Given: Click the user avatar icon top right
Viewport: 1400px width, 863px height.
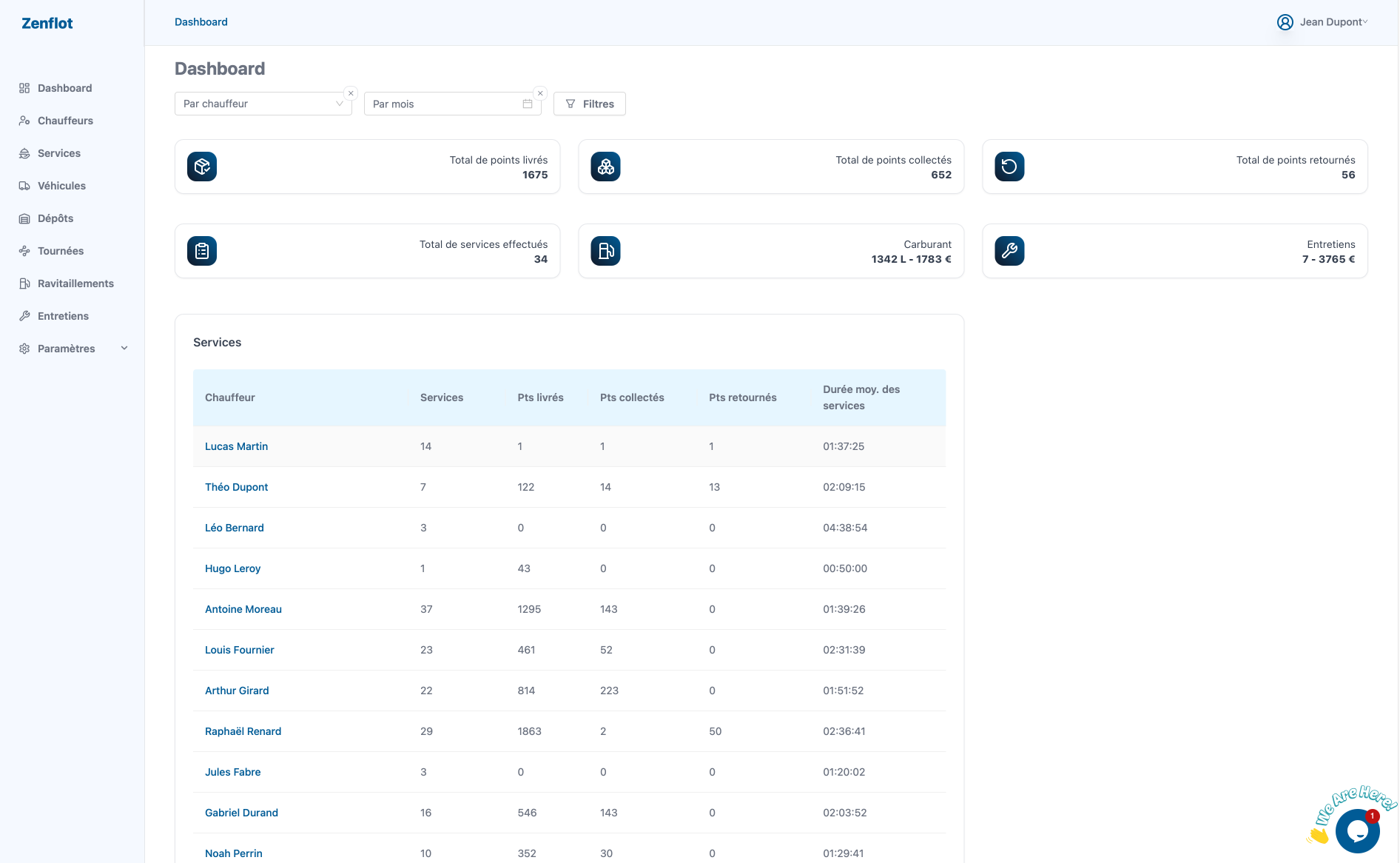Looking at the screenshot, I should [1285, 22].
